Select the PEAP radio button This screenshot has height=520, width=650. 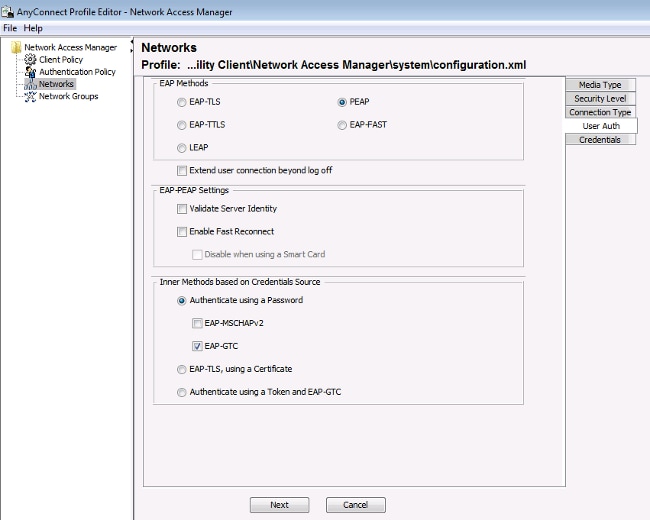coord(342,102)
